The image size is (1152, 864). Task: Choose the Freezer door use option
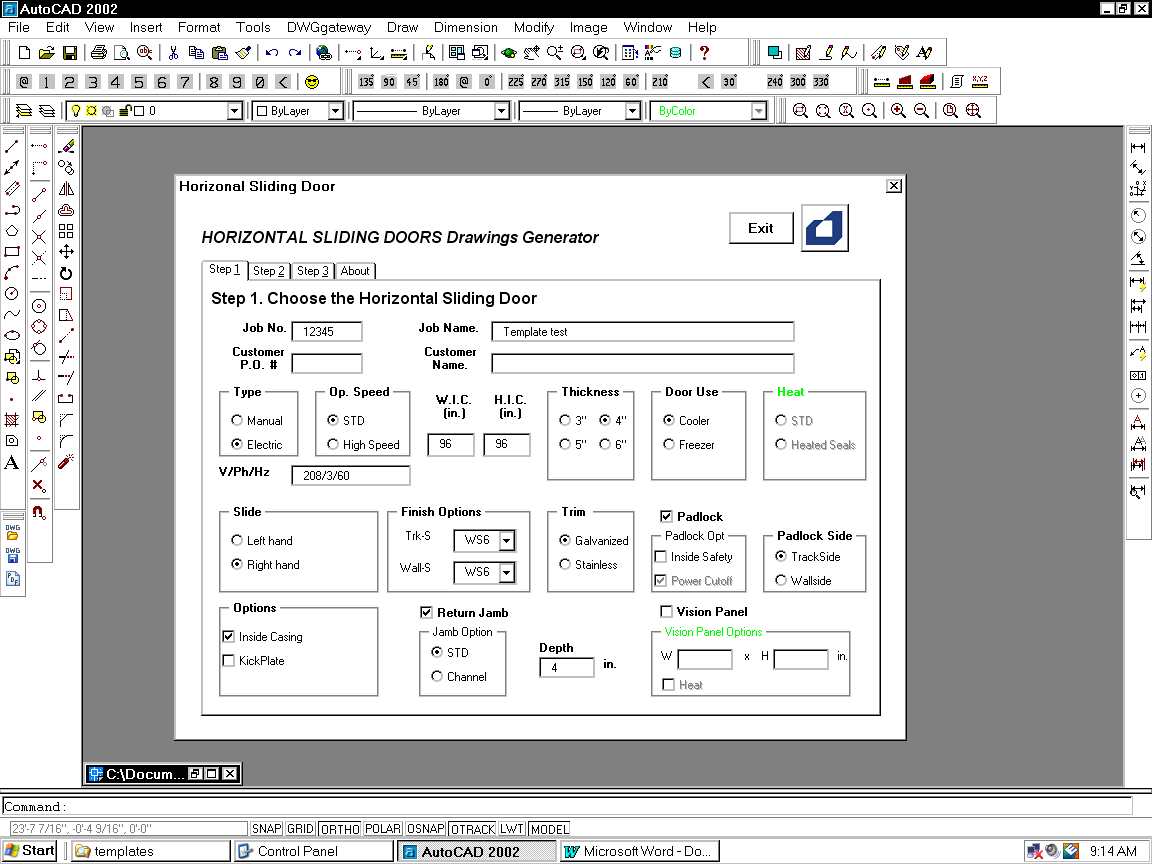[x=669, y=445]
